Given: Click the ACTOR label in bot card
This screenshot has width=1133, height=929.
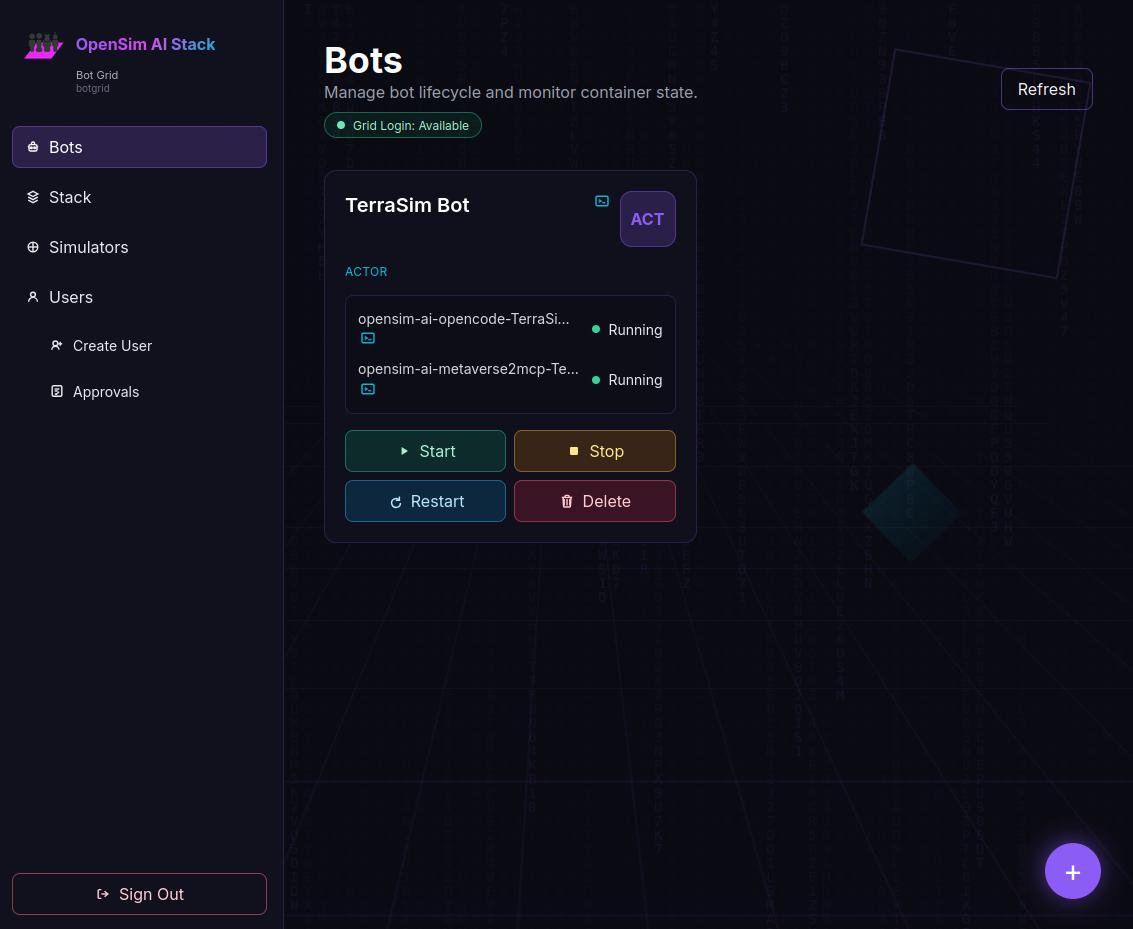Looking at the screenshot, I should coord(366,272).
